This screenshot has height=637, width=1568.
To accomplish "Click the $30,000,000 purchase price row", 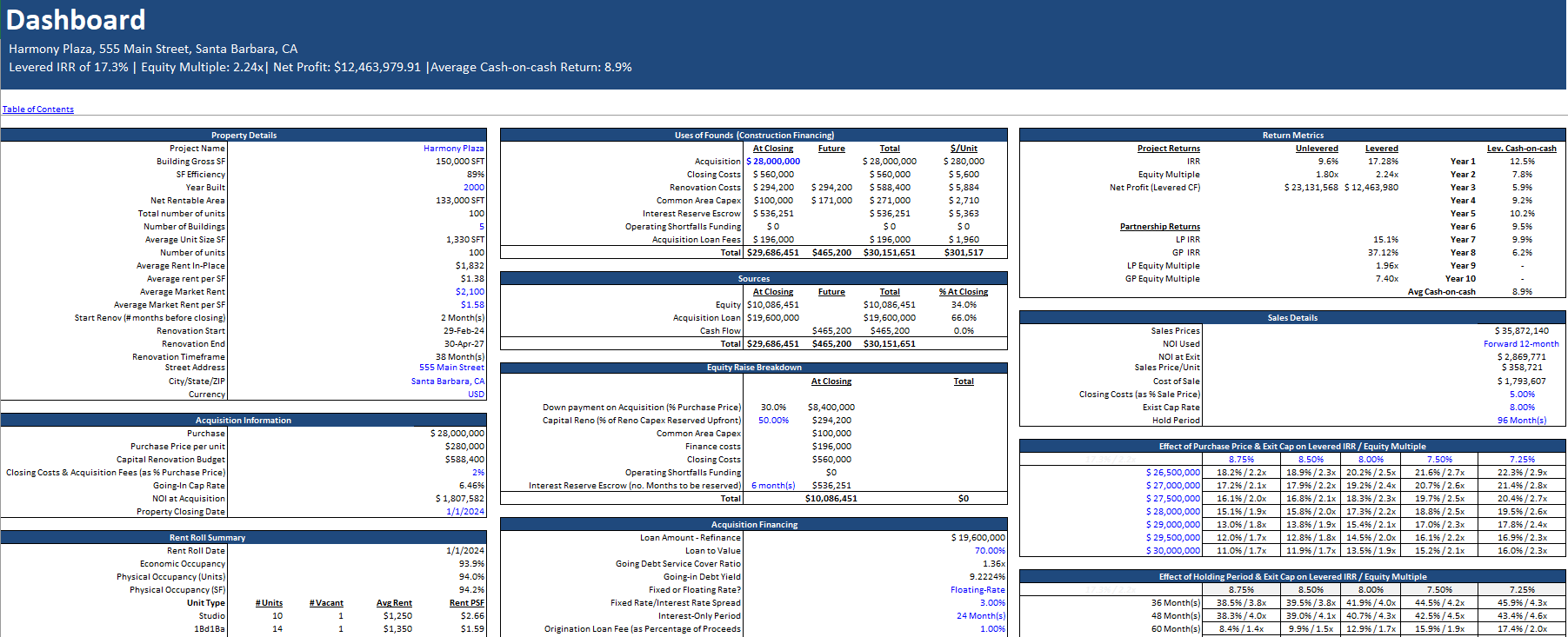I will coord(1173,551).
